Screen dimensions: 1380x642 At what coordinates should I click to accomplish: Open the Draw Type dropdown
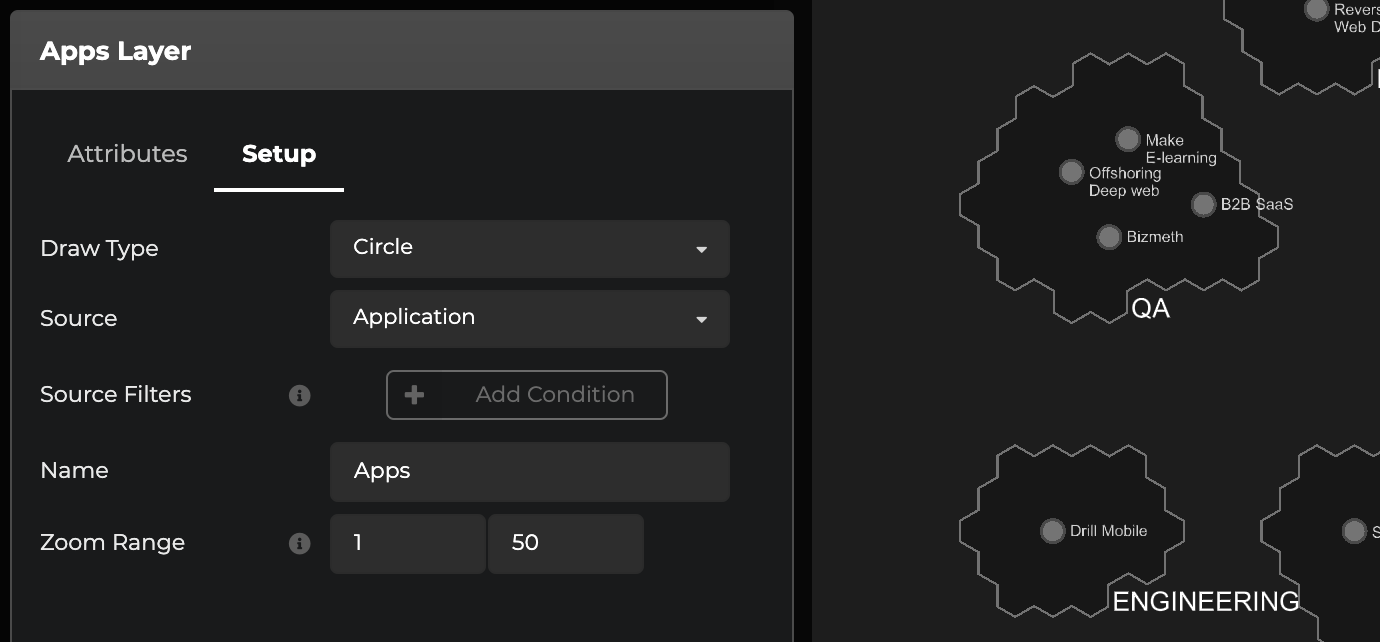point(529,248)
